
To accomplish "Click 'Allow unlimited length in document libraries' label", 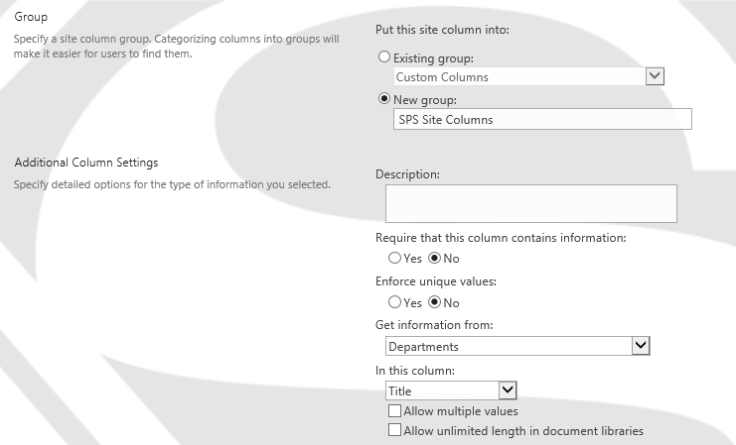I will [523, 430].
